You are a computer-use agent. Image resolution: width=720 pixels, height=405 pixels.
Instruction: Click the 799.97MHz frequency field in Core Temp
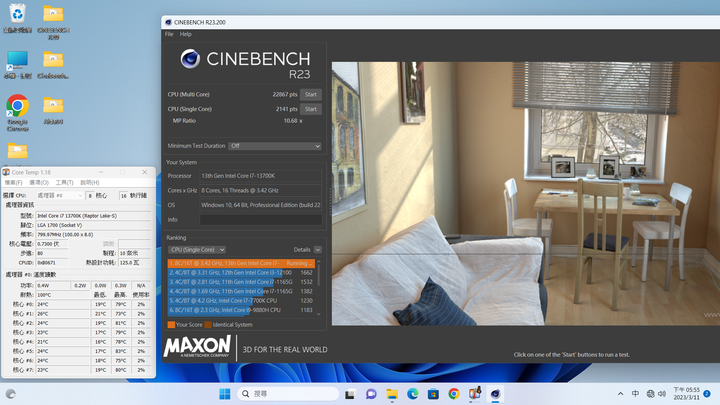(x=93, y=235)
